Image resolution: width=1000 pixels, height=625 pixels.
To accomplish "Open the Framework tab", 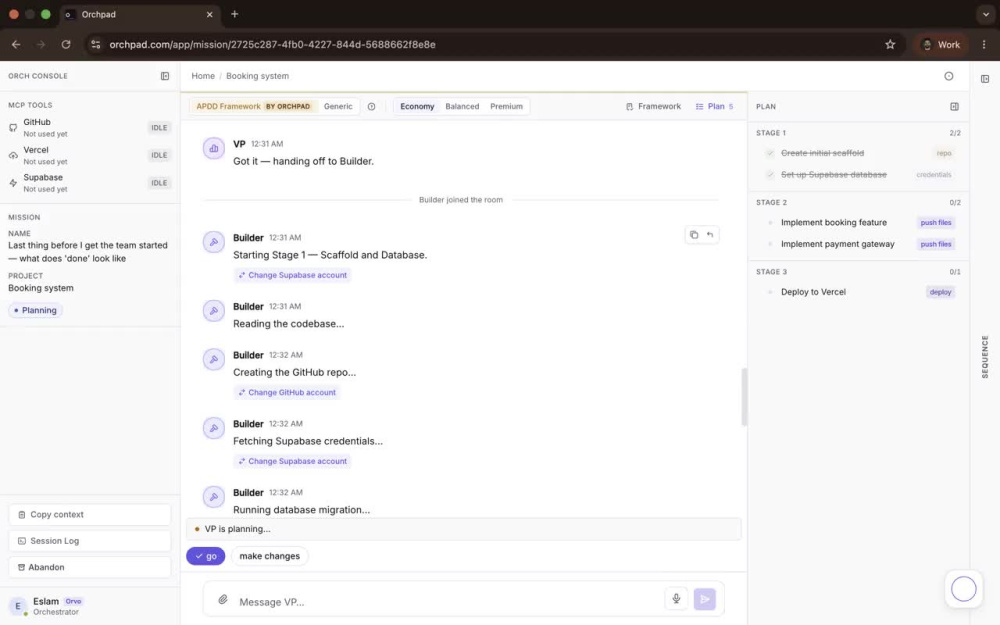I will tap(653, 107).
